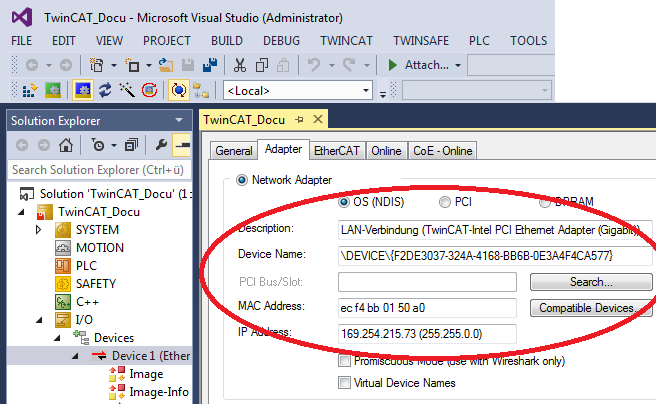Screen dimensions: 656x404
Task: Click the Add New Item icon
Action: (x=132, y=65)
